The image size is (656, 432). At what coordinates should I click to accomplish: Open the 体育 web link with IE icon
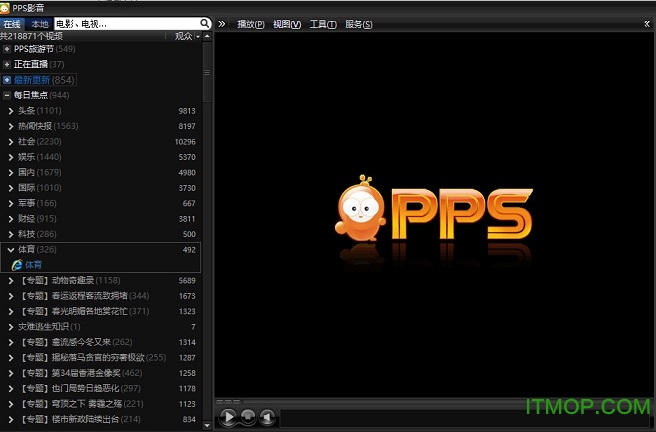click(x=27, y=265)
